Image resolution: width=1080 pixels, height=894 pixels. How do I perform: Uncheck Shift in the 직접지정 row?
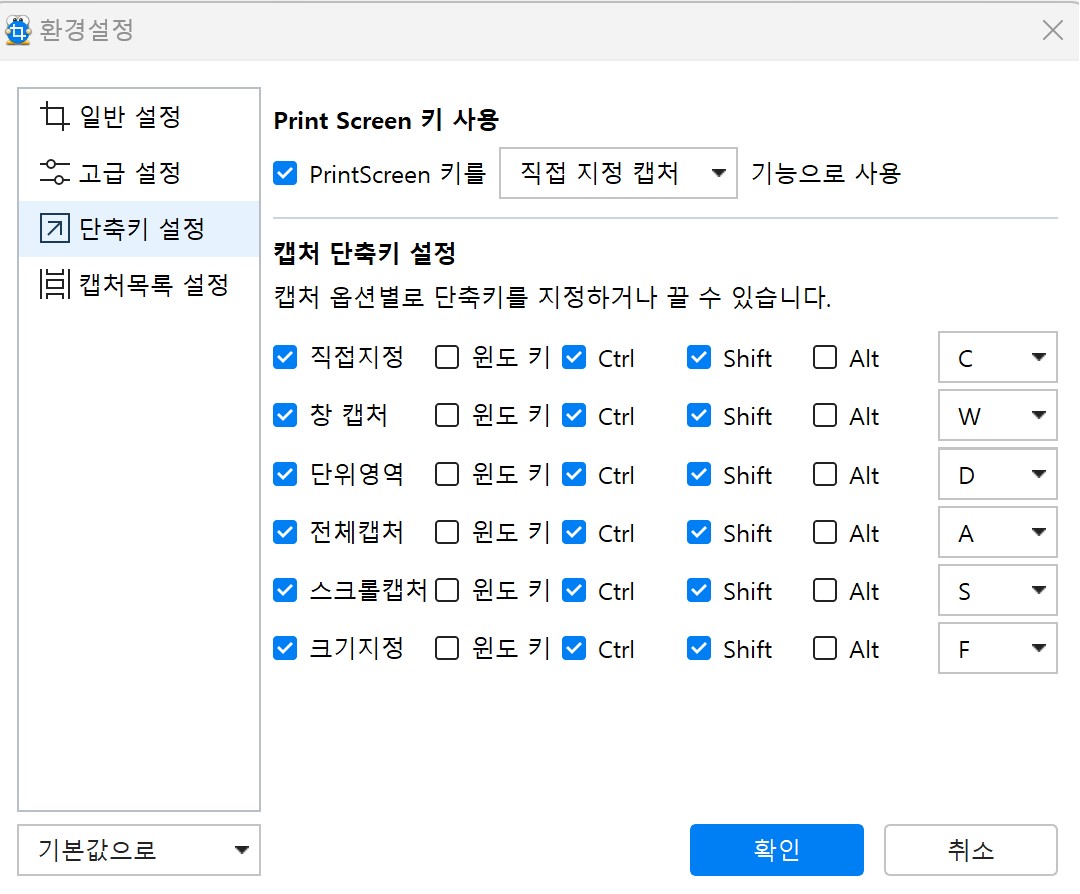tap(699, 357)
